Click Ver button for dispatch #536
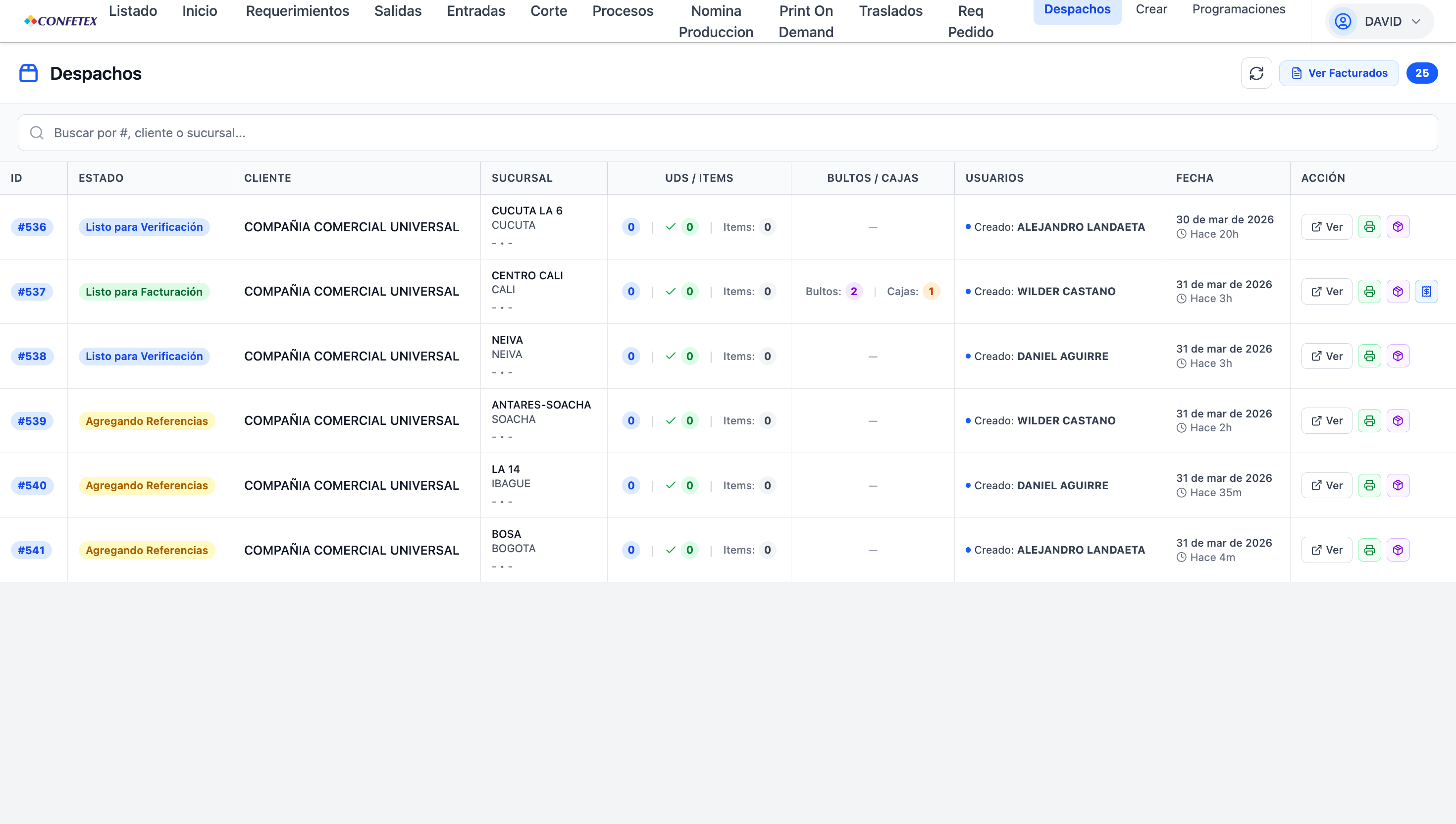The height and width of the screenshot is (824, 1456). coord(1326,227)
